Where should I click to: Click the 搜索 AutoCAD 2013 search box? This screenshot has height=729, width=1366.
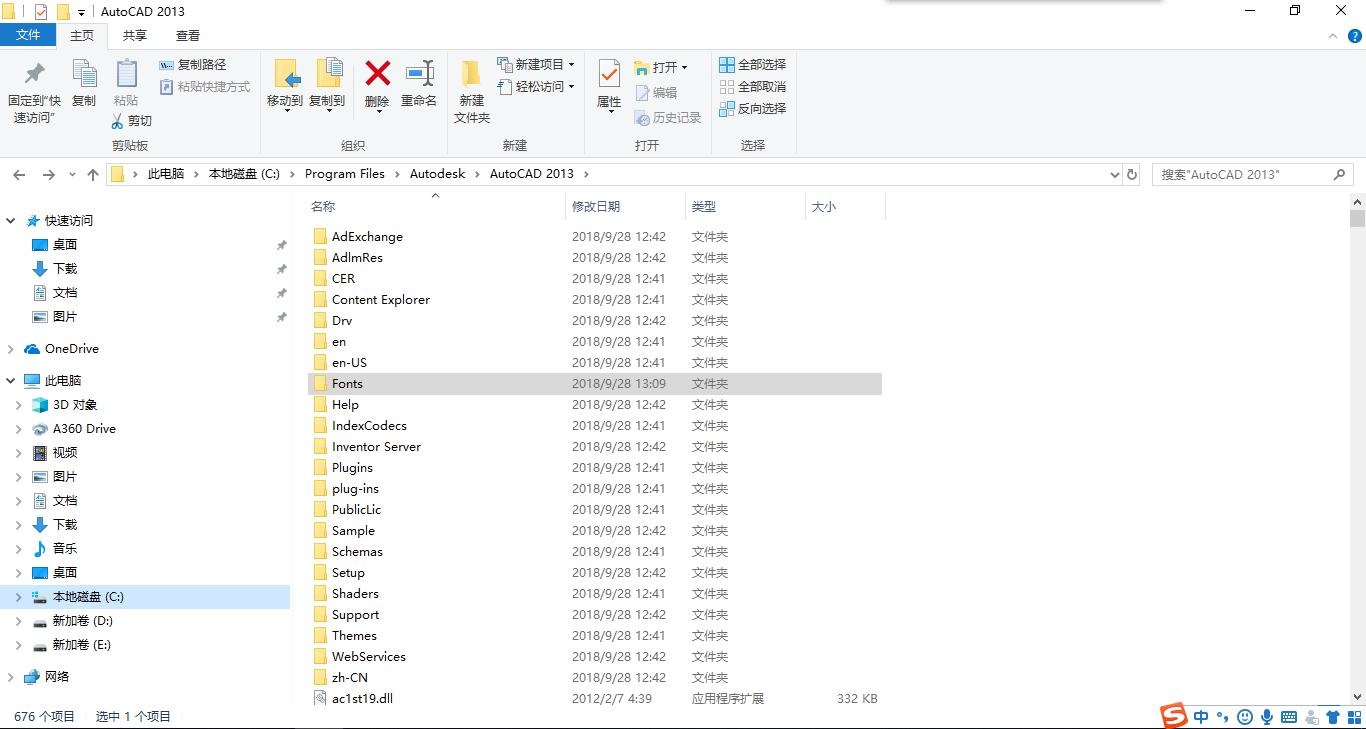(1250, 174)
